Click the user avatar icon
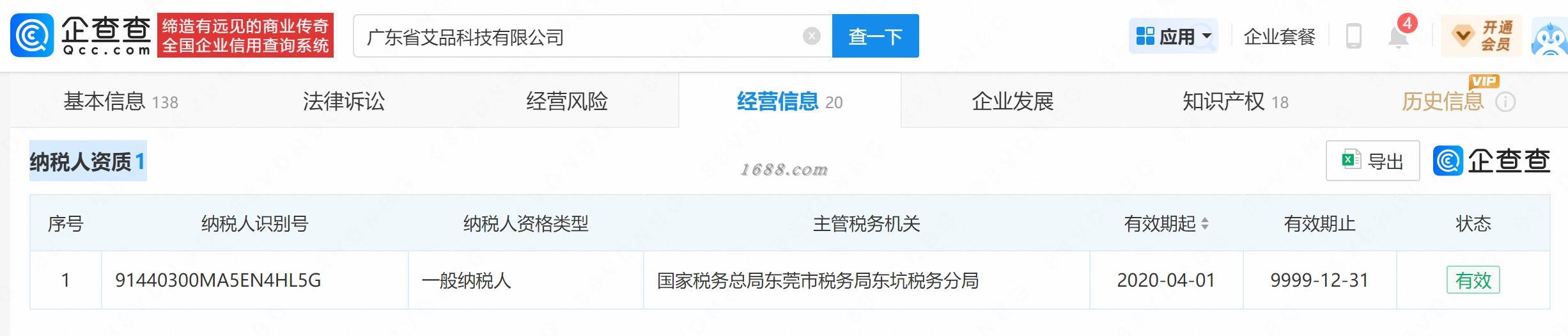Viewport: 1568px width, 336px height. [x=1549, y=38]
